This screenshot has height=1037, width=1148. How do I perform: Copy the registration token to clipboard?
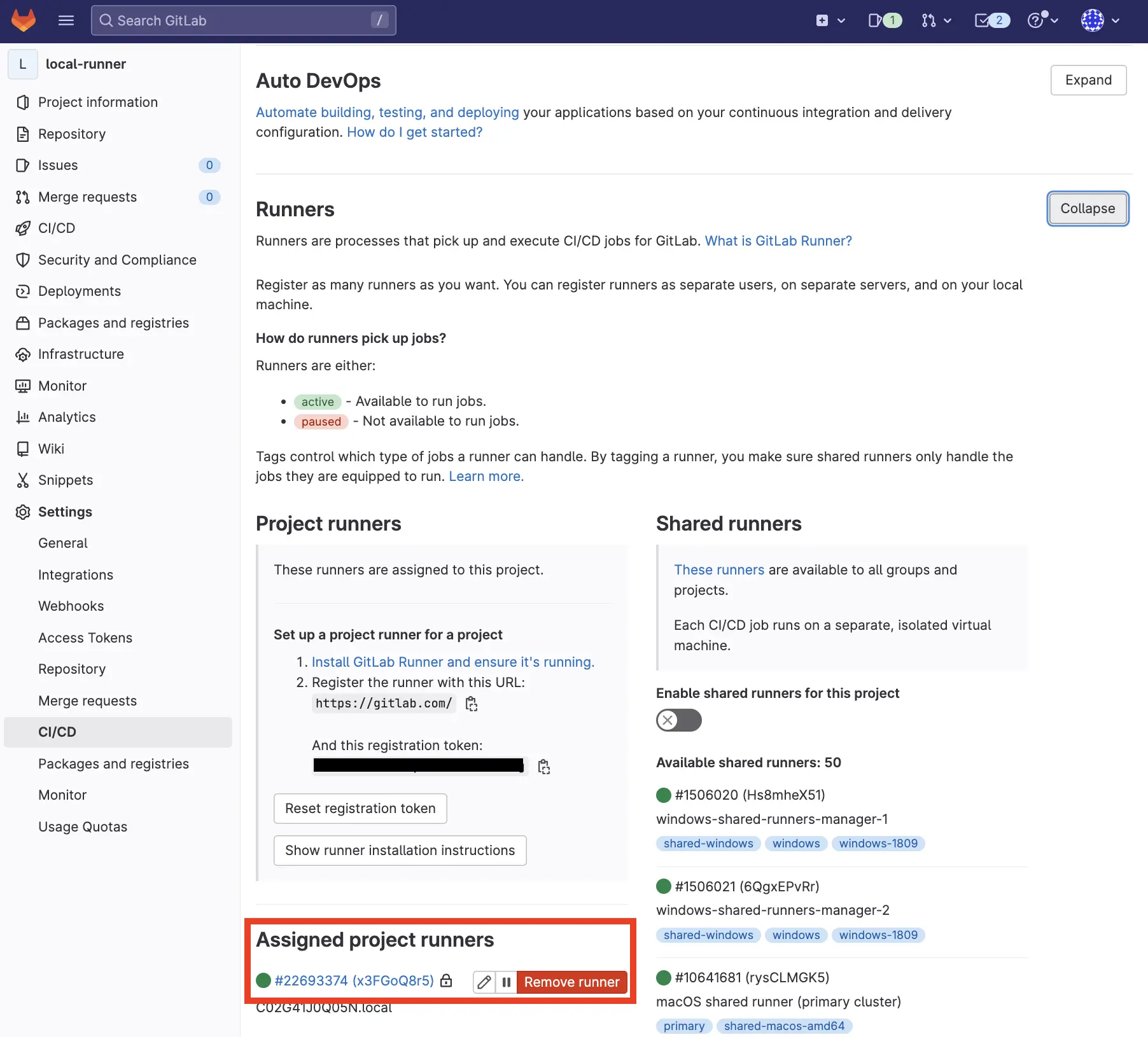click(543, 767)
